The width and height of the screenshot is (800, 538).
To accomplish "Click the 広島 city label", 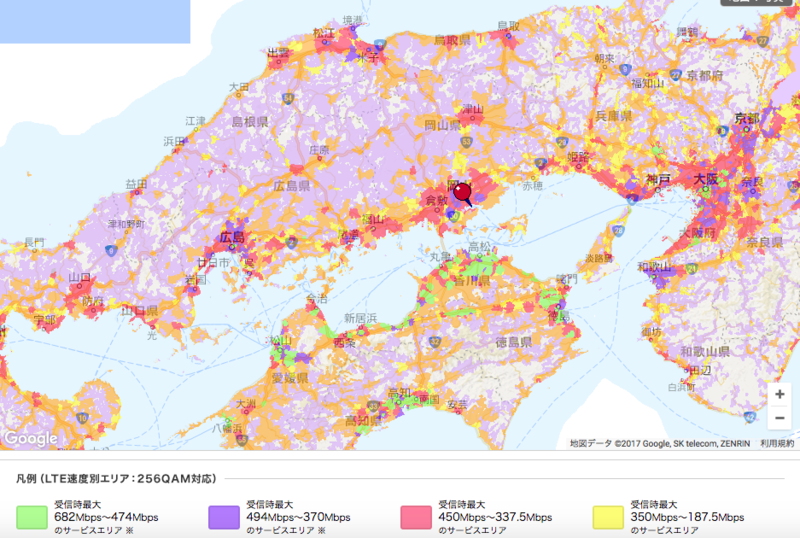I will (232, 237).
